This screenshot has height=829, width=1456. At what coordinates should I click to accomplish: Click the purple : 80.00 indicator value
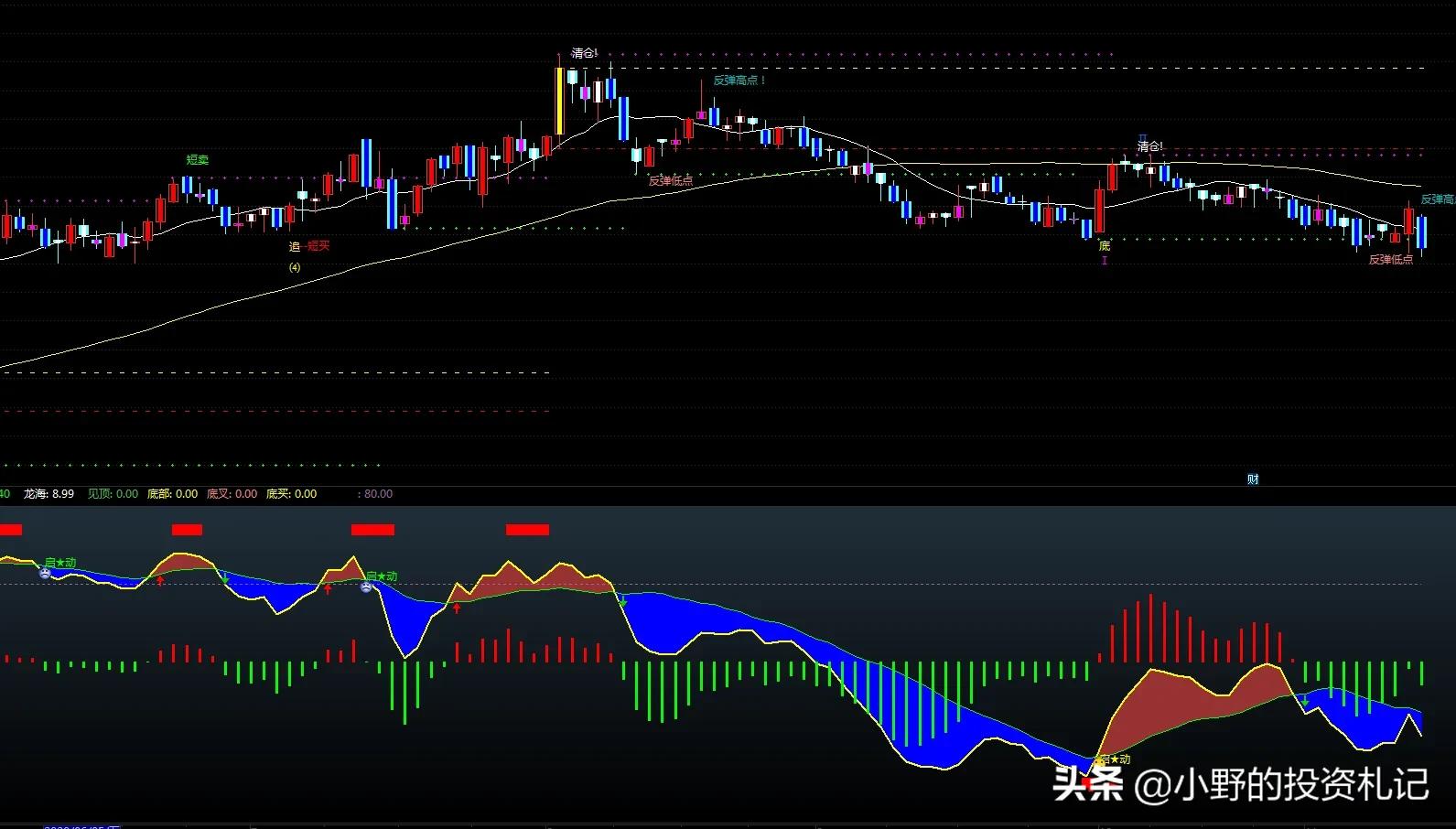(x=375, y=494)
